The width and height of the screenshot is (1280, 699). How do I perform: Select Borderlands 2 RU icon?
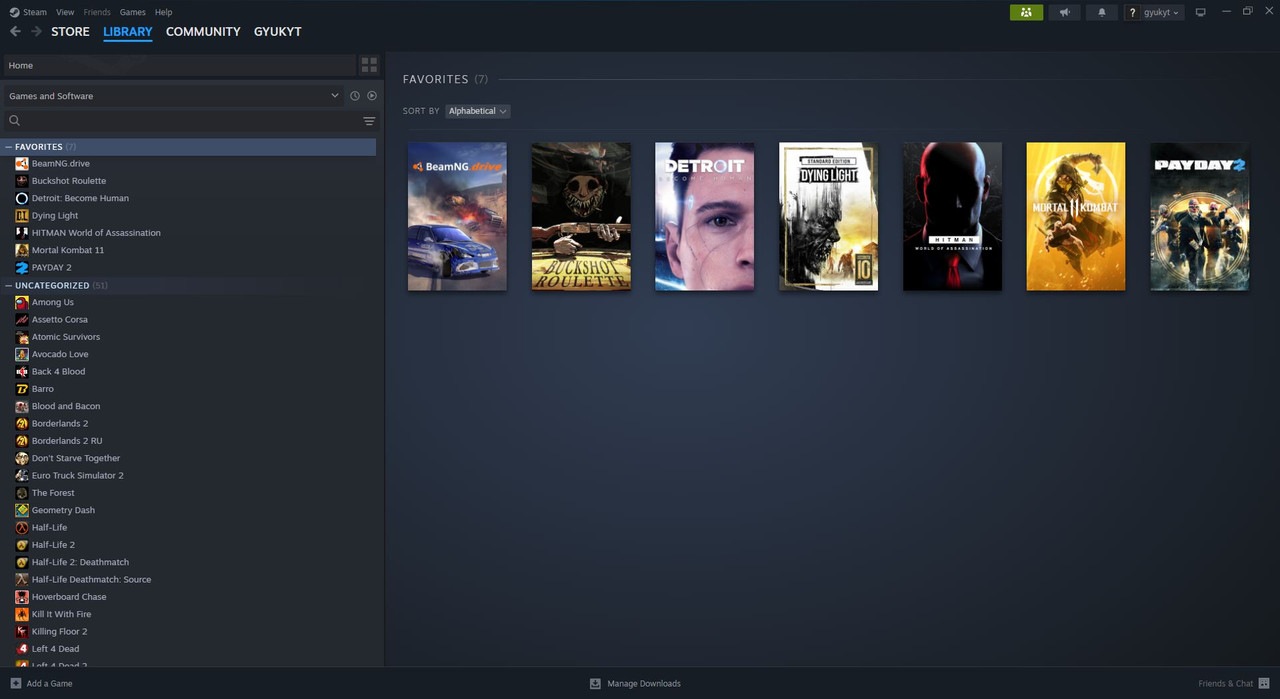pyautogui.click(x=22, y=441)
